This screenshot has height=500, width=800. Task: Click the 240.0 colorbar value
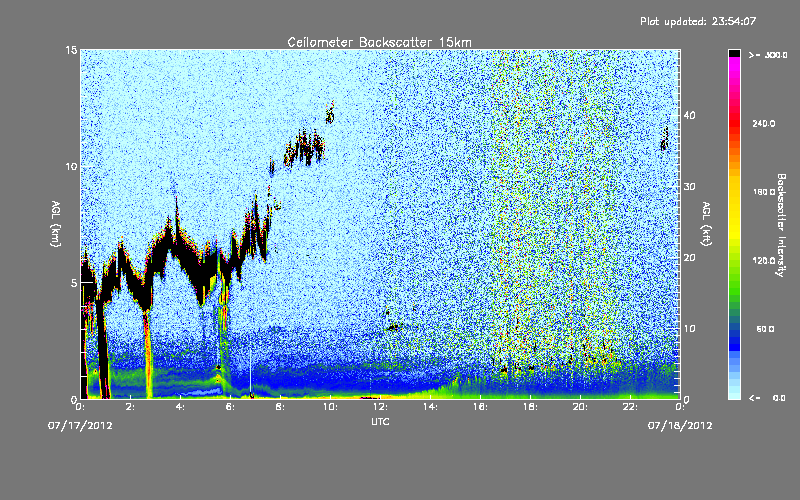(x=764, y=124)
